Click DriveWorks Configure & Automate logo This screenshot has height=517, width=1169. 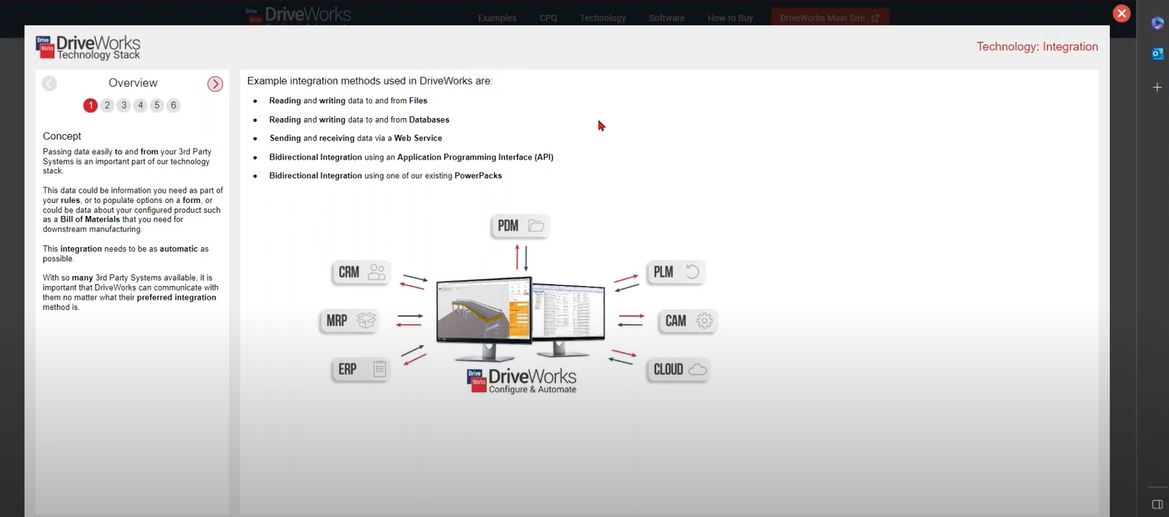(520, 381)
